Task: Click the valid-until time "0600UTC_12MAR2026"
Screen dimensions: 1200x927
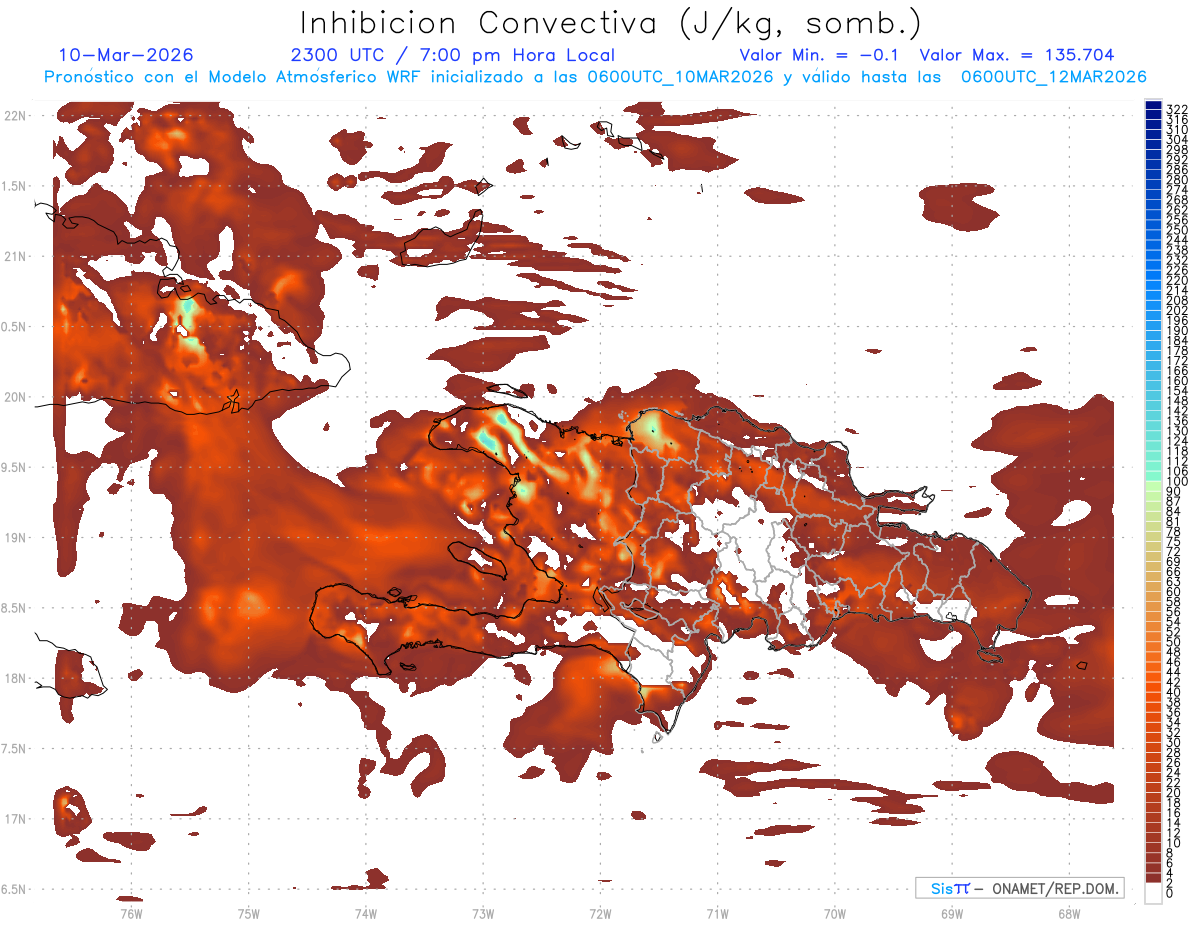Action: pyautogui.click(x=1053, y=77)
